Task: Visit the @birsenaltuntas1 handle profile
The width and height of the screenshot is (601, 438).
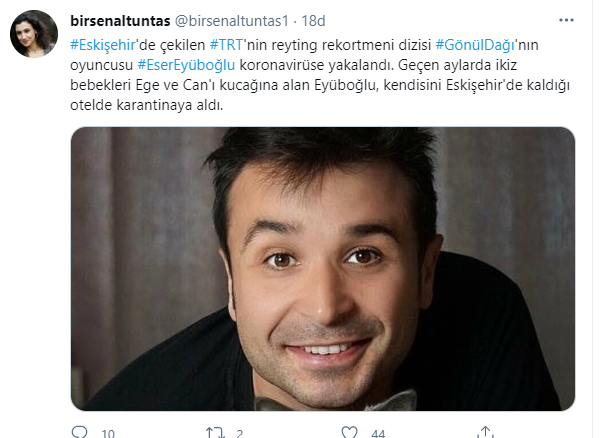Action: [232, 21]
